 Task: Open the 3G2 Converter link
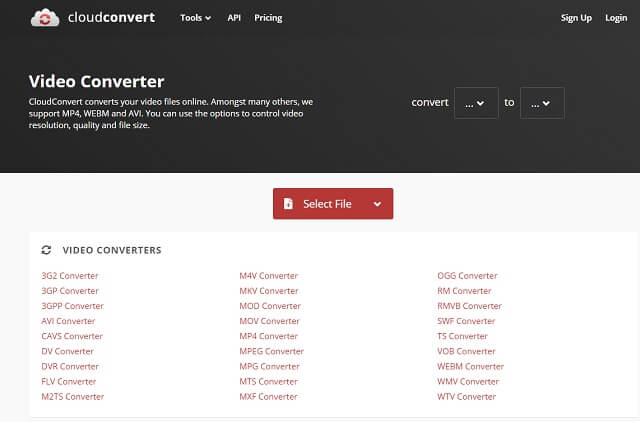(70, 276)
